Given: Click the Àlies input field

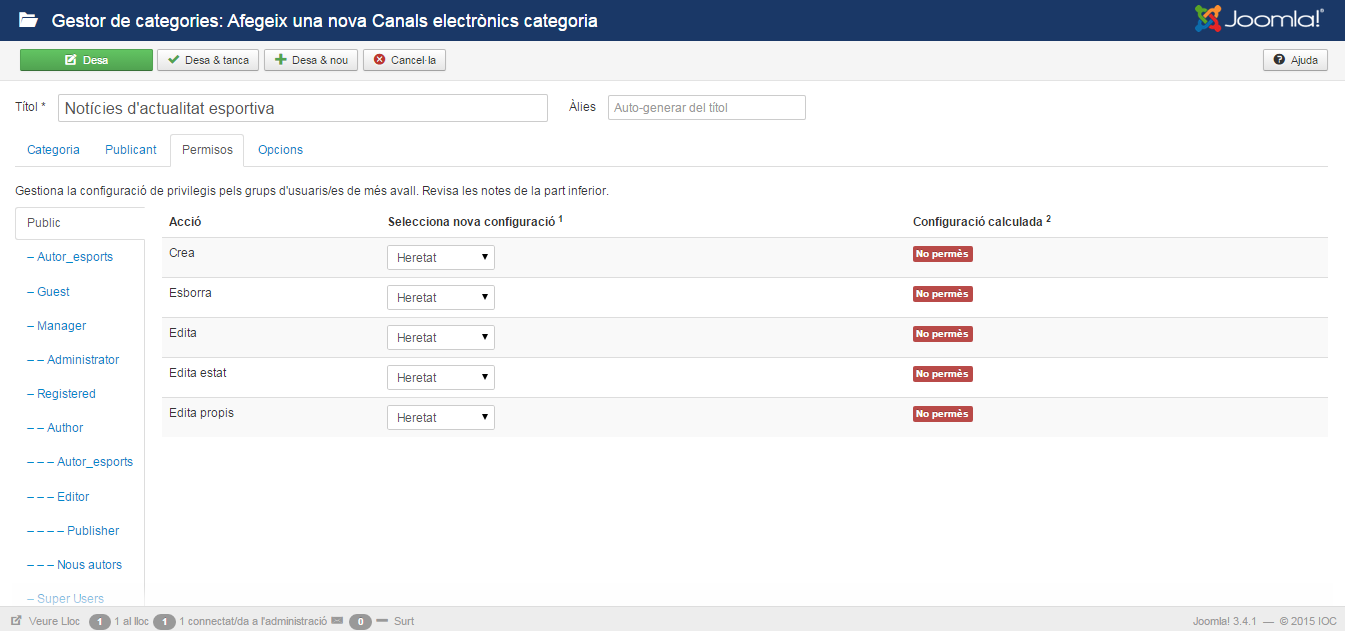Looking at the screenshot, I should coord(706,108).
